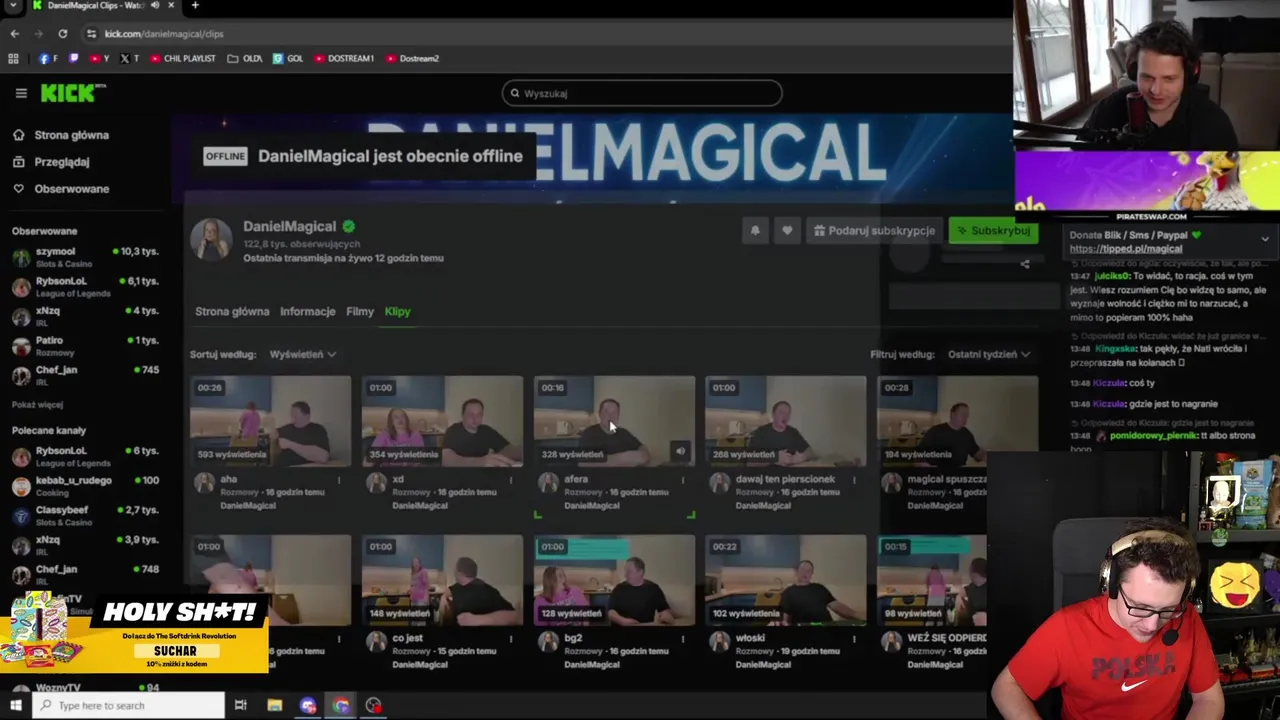1280x720 pixels.
Task: Go back with browser back arrow
Action: click(14, 33)
